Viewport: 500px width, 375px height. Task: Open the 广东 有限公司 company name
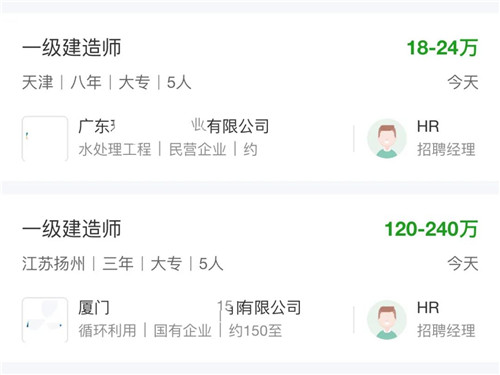coord(174,126)
